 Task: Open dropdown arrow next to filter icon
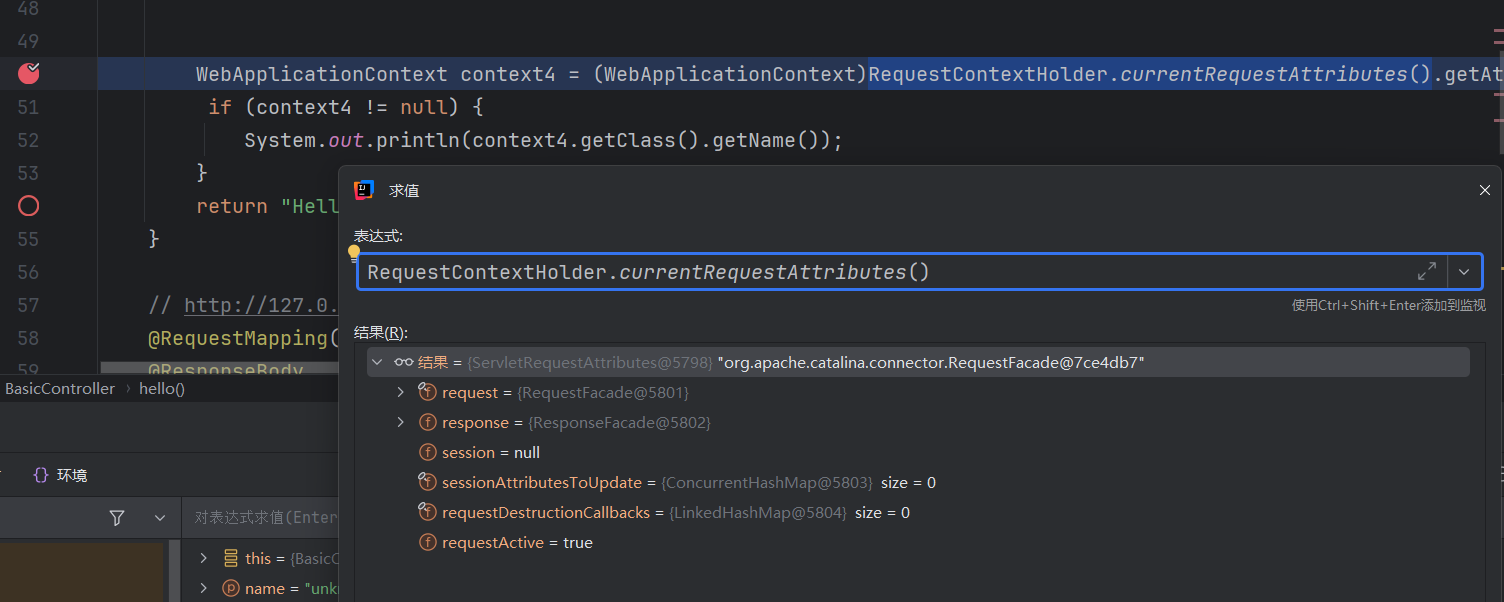click(160, 517)
